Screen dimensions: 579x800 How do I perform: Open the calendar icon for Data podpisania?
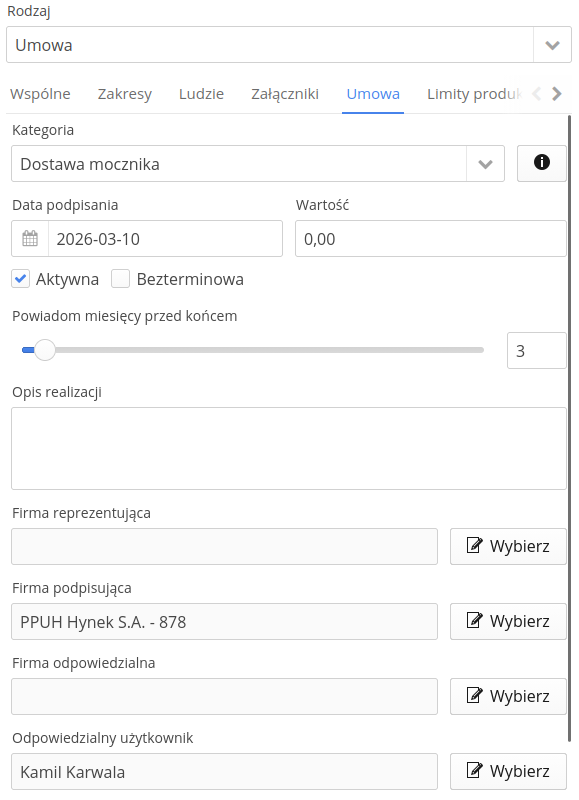pos(30,238)
